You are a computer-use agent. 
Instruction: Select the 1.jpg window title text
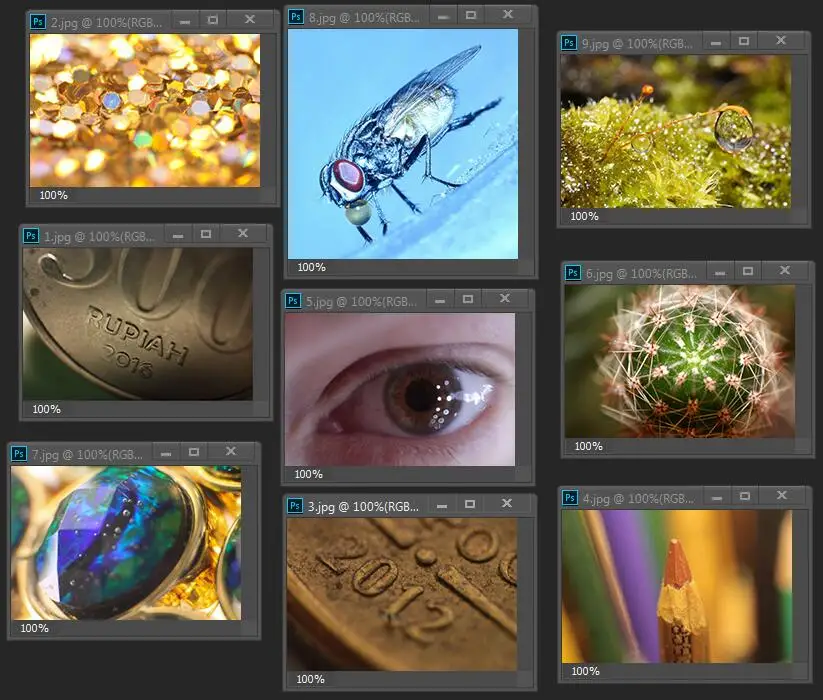click(x=99, y=237)
